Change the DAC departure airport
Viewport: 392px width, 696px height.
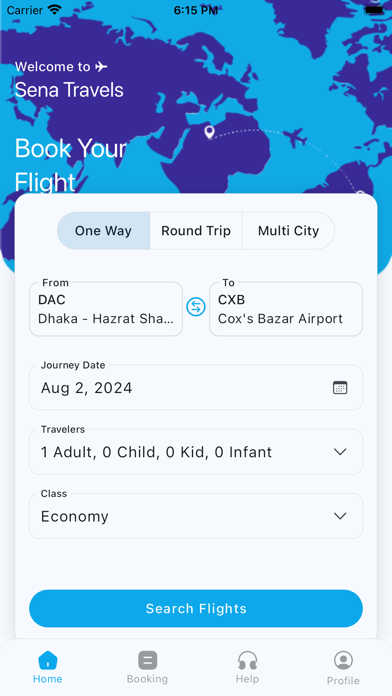pos(106,309)
